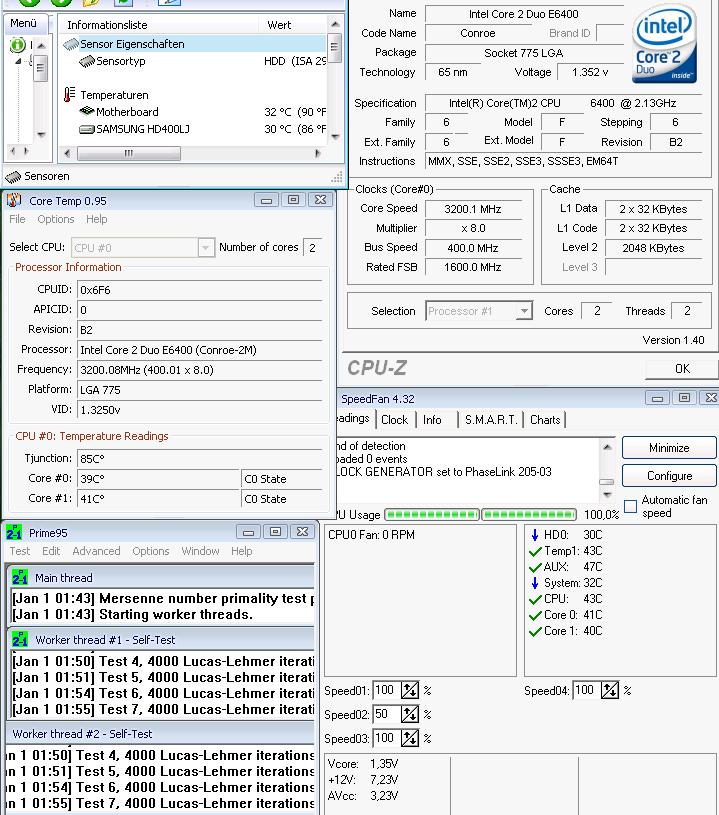Screen dimensions: 719x815
Task: Click the Sensoren status bar chip icon
Action: pos(13,177)
